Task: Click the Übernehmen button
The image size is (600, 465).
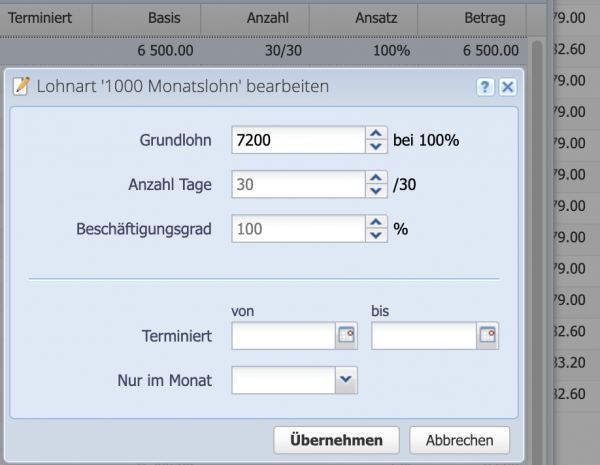Action: 336,440
